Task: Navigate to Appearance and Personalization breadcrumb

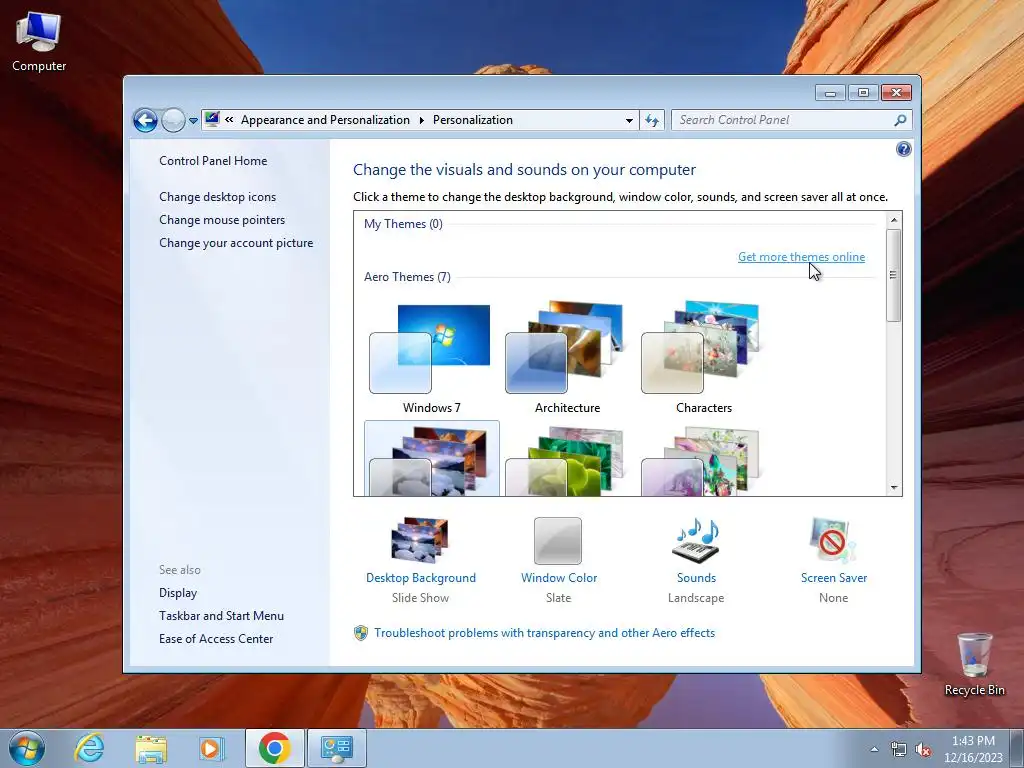Action: pos(325,120)
